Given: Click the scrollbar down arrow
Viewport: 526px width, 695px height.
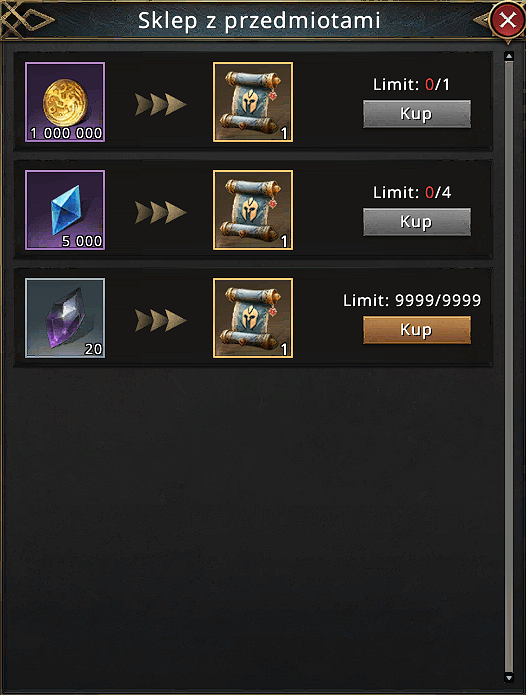Looking at the screenshot, I should tap(509, 678).
